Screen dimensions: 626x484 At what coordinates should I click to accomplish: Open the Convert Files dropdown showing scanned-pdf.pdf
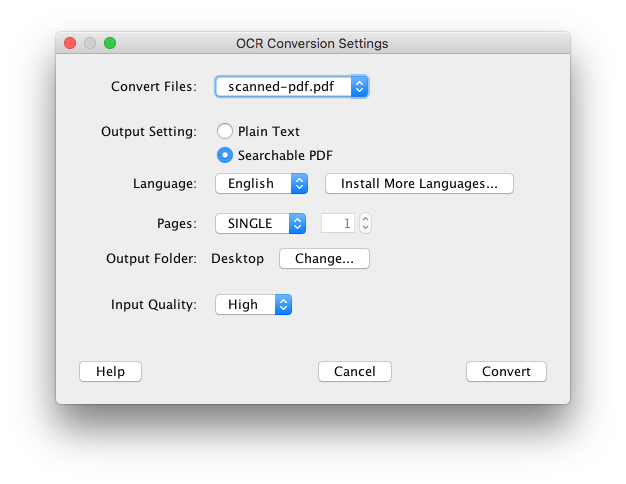tap(292, 87)
